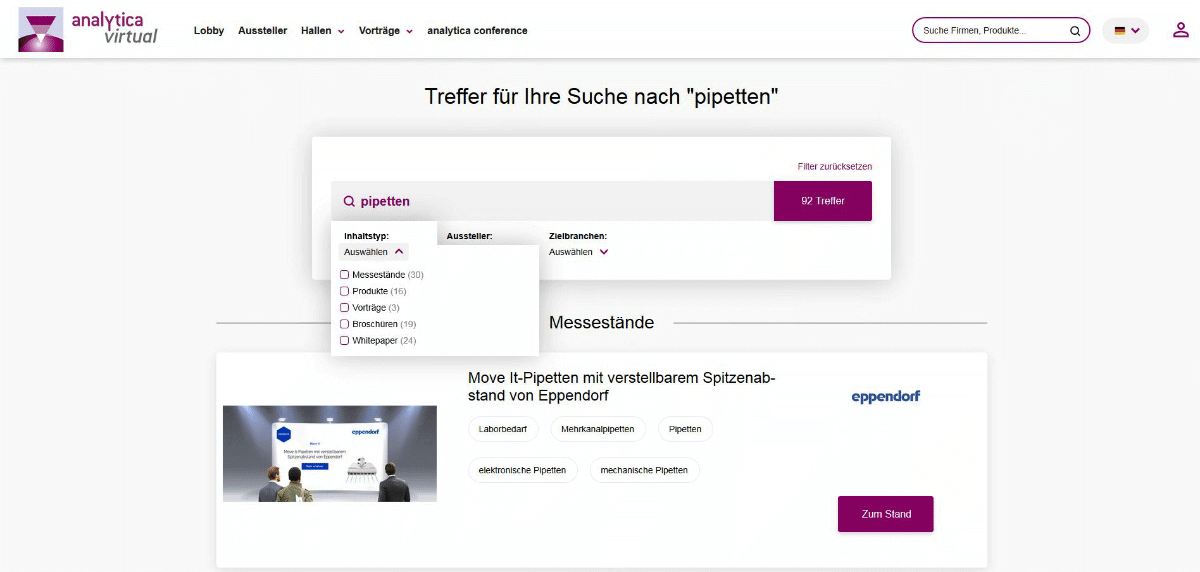
Task: Click the magnifier icon beside pipetten
Action: (349, 201)
